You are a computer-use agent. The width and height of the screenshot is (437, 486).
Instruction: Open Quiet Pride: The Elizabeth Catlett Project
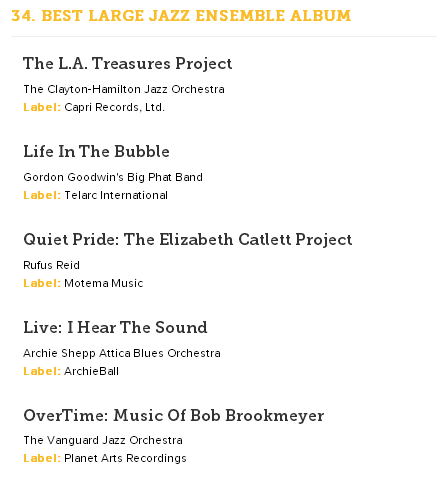pyautogui.click(x=188, y=240)
